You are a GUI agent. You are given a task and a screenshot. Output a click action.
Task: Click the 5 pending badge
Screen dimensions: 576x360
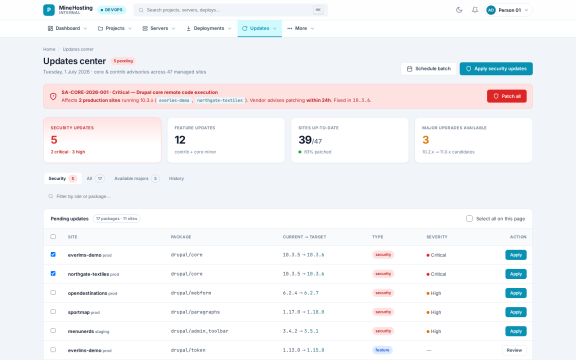(123, 61)
